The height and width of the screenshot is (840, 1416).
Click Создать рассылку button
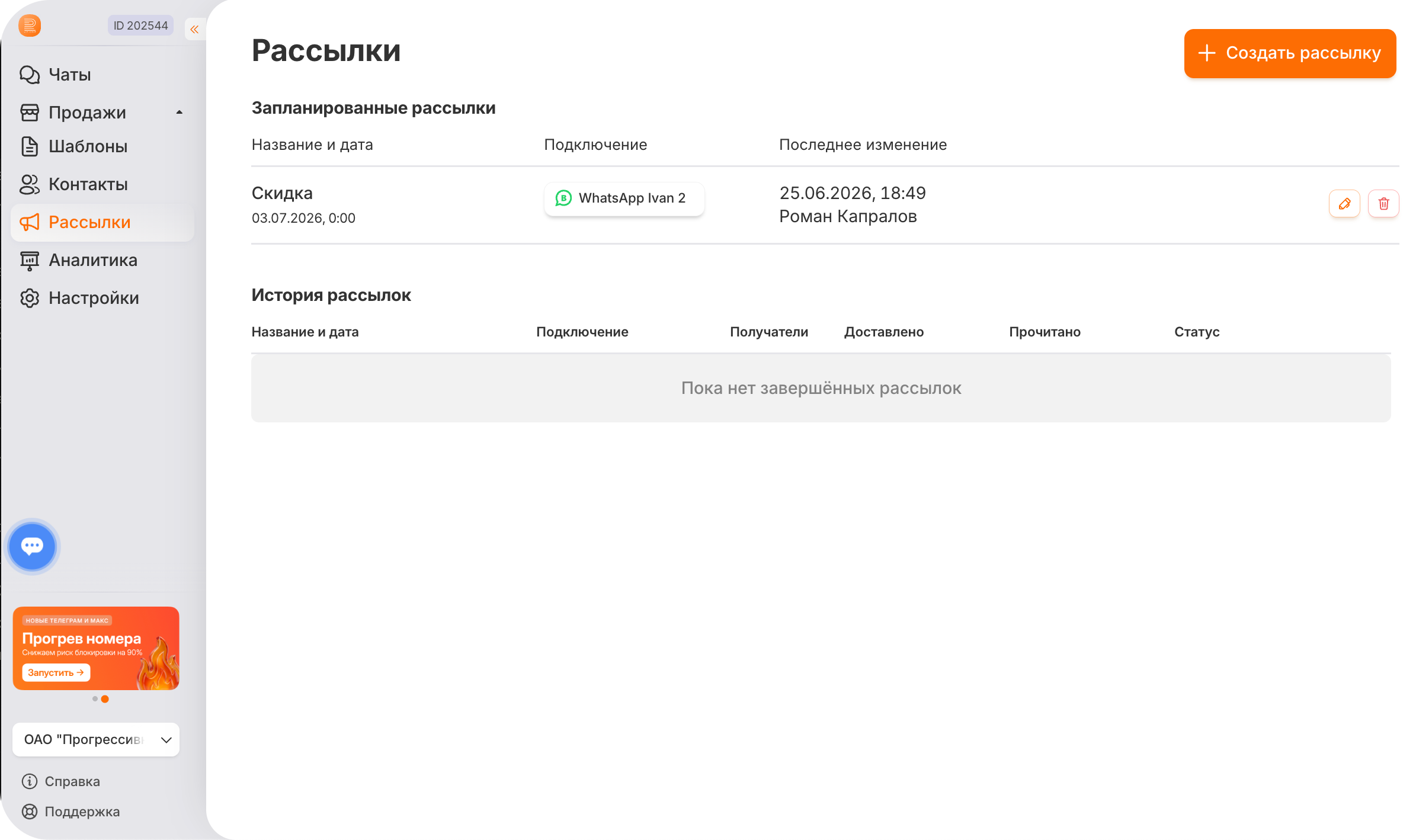(1290, 53)
